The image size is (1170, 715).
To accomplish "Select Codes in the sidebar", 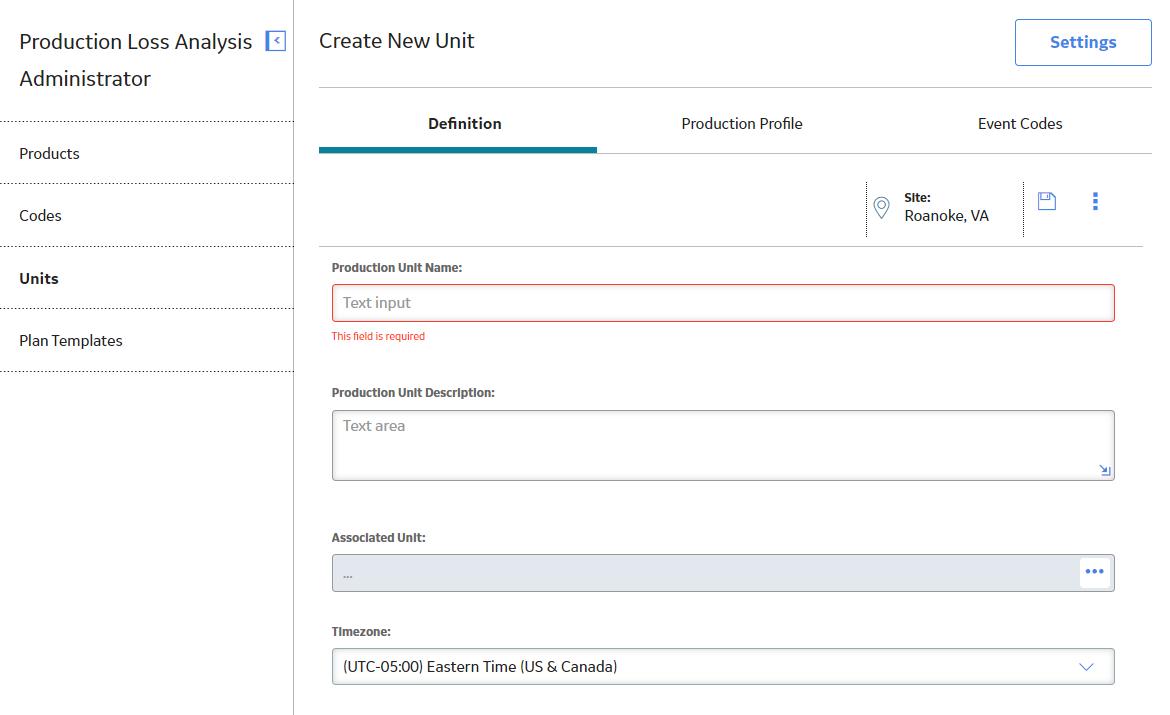I will [x=147, y=215].
